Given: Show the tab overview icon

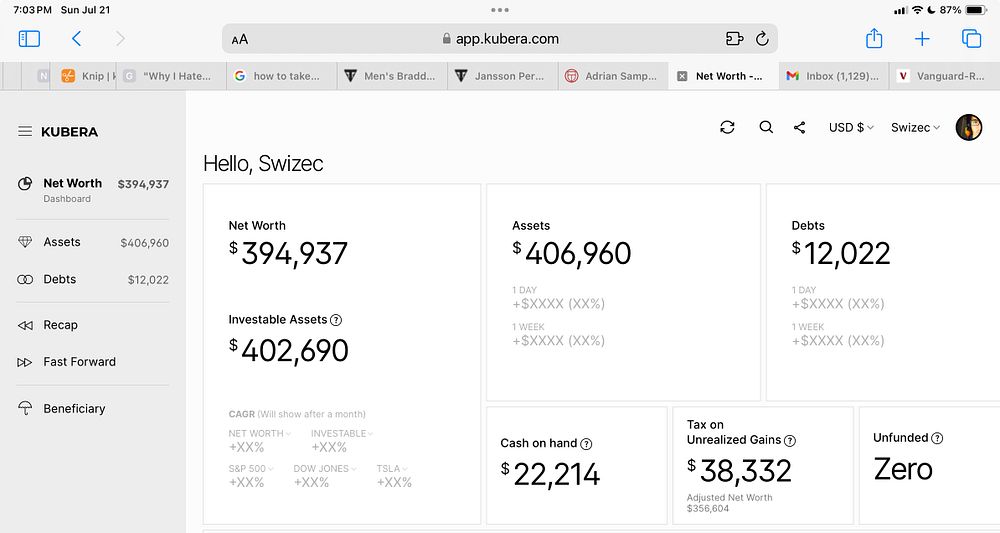Looking at the screenshot, I should point(971,39).
